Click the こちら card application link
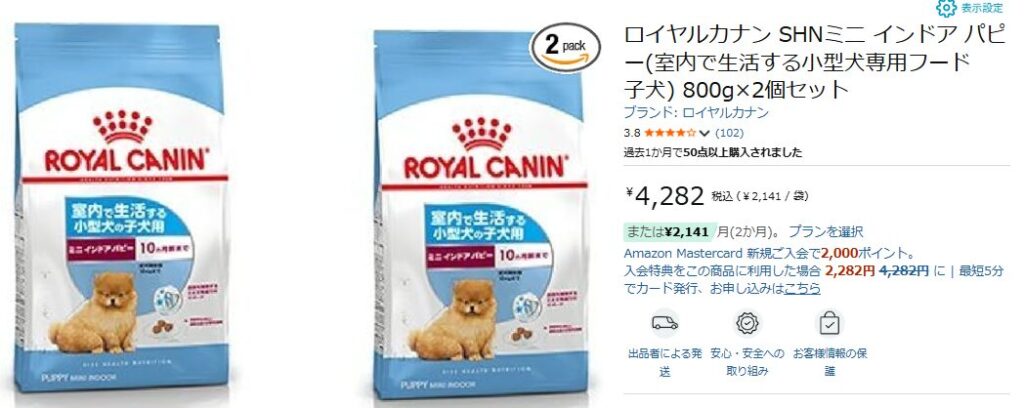Image resolution: width=1024 pixels, height=408 pixels. point(802,288)
